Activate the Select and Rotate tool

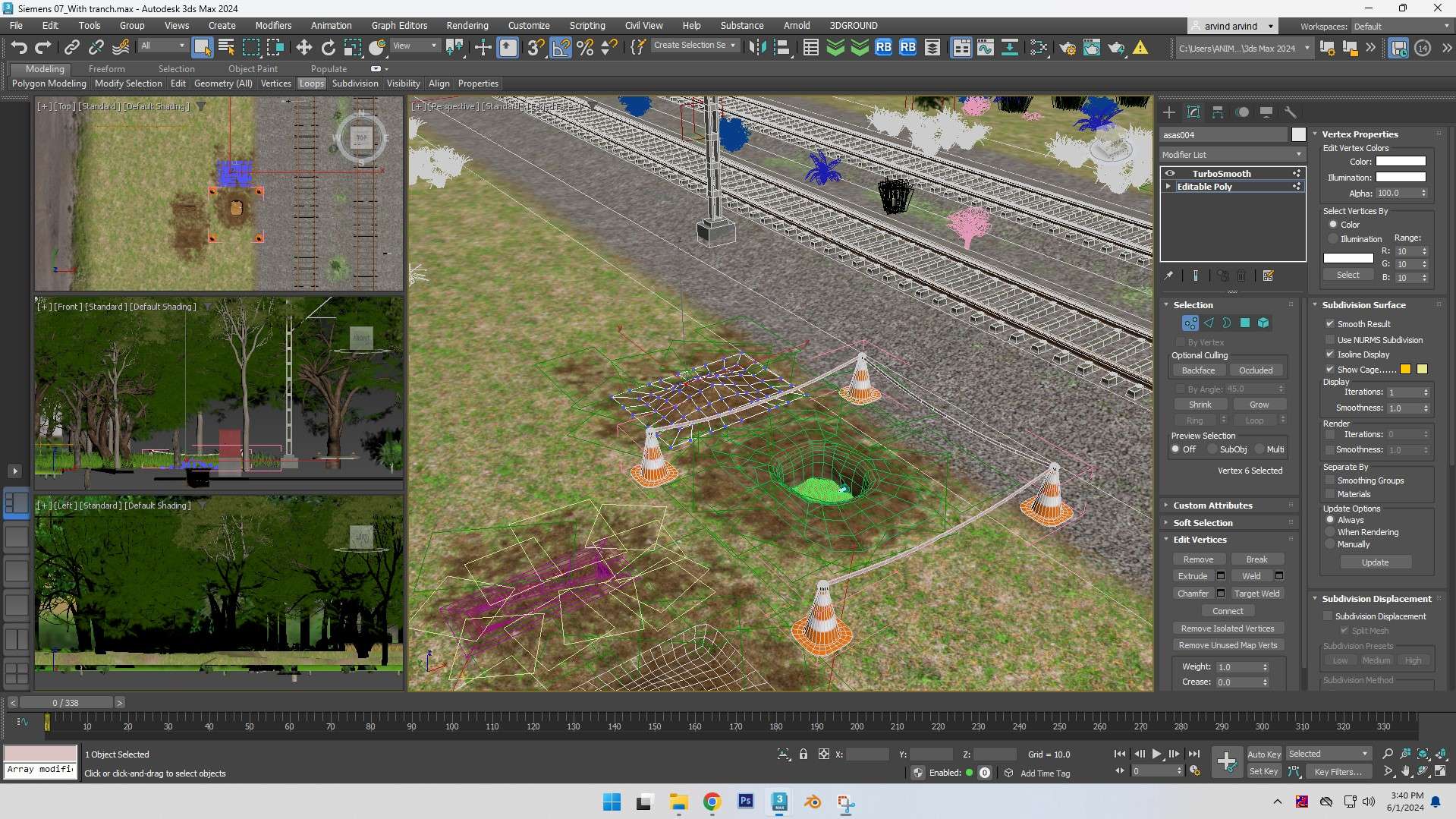[x=328, y=47]
